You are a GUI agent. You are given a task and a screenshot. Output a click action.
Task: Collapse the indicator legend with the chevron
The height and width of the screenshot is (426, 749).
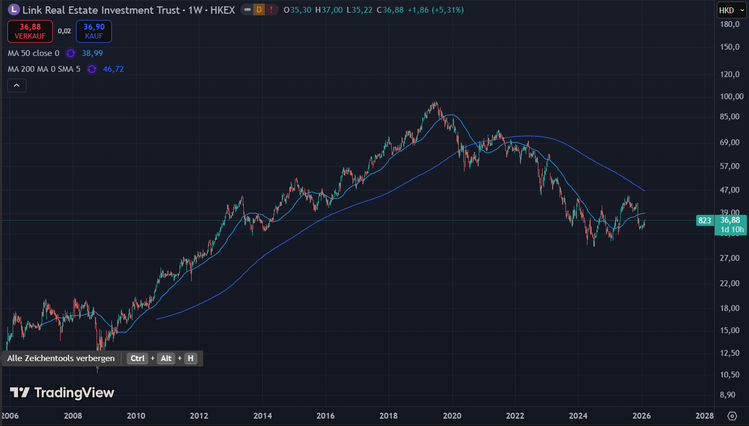16,86
